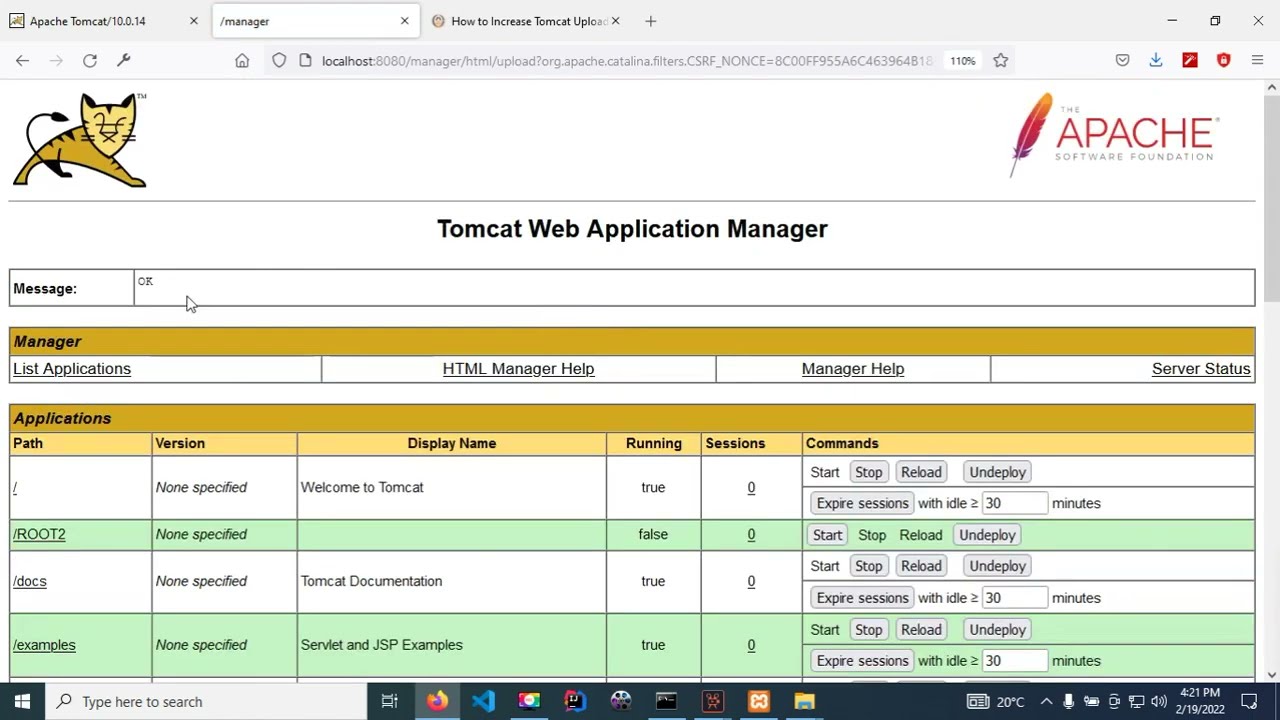Open the root / application path
Image resolution: width=1280 pixels, height=720 pixels.
[15, 487]
